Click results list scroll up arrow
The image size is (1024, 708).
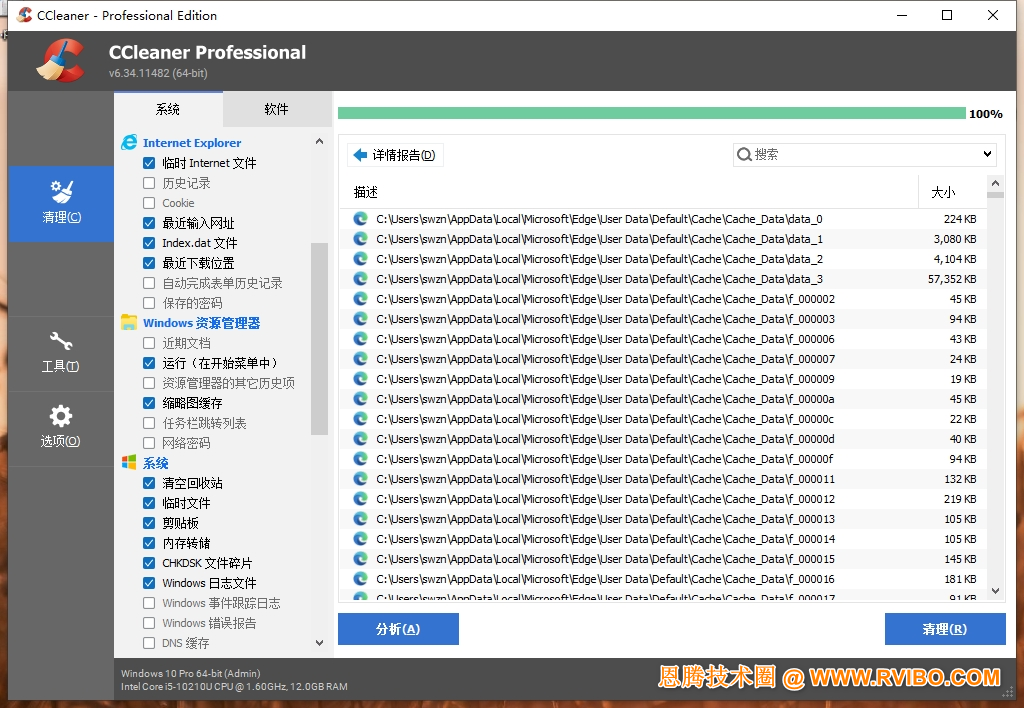tap(995, 184)
